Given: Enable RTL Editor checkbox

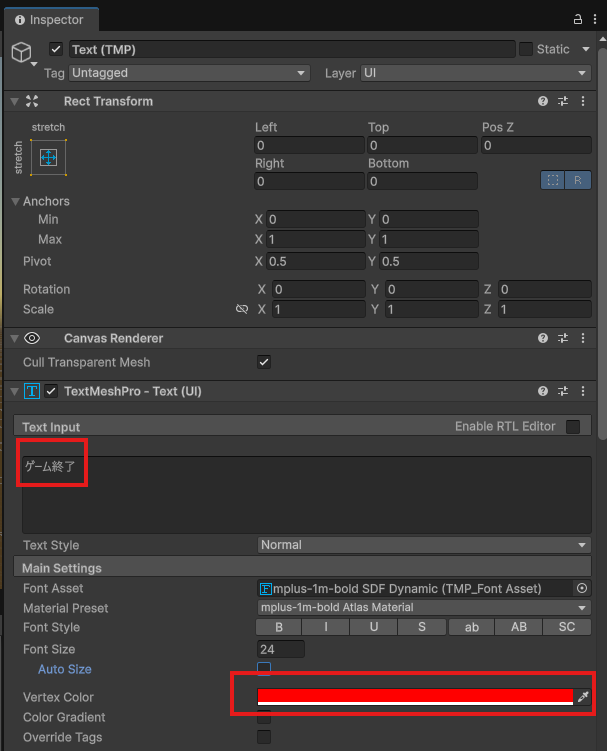Looking at the screenshot, I should click(573, 427).
